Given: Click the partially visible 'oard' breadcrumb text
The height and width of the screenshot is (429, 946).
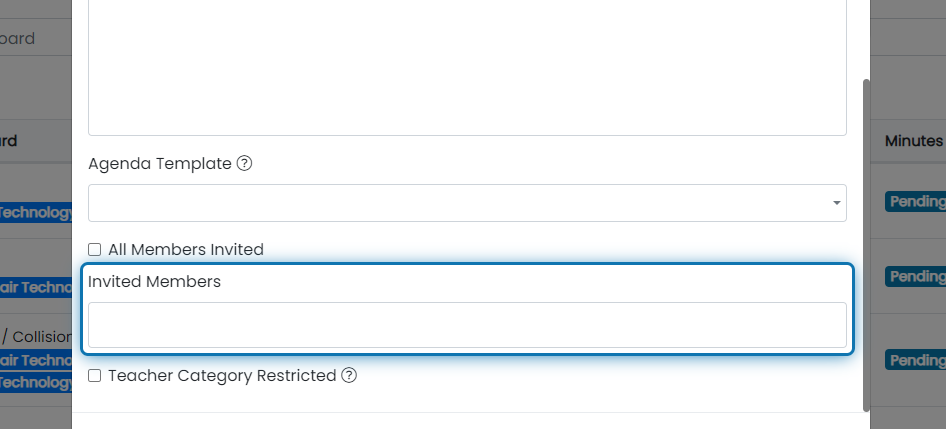Looking at the screenshot, I should click(17, 38).
